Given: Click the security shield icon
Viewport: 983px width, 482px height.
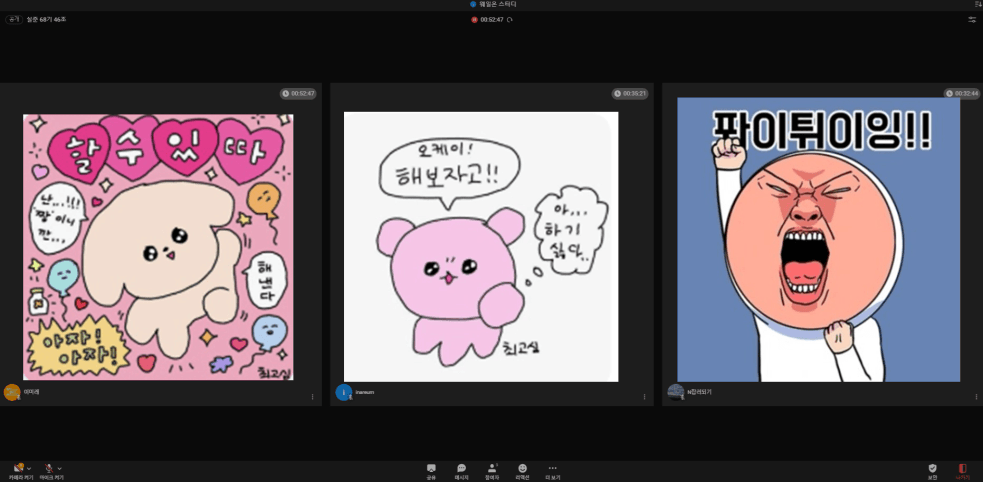Looking at the screenshot, I should coord(932,468).
